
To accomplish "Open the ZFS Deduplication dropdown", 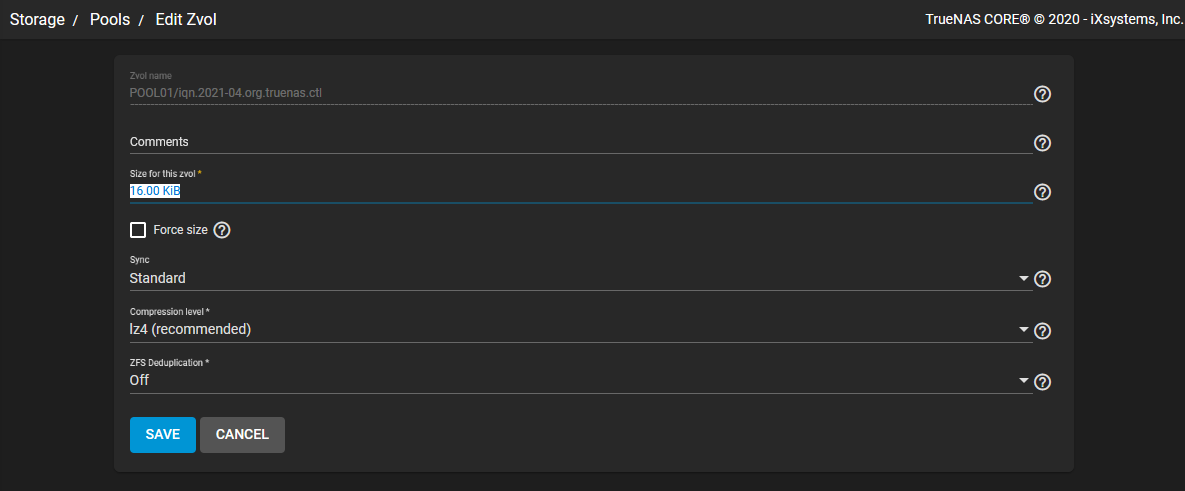I will [580, 381].
